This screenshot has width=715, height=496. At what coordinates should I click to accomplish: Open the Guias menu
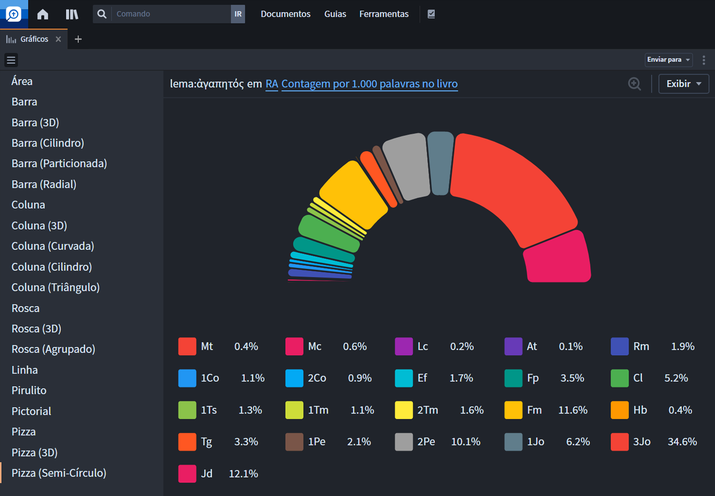(x=335, y=14)
